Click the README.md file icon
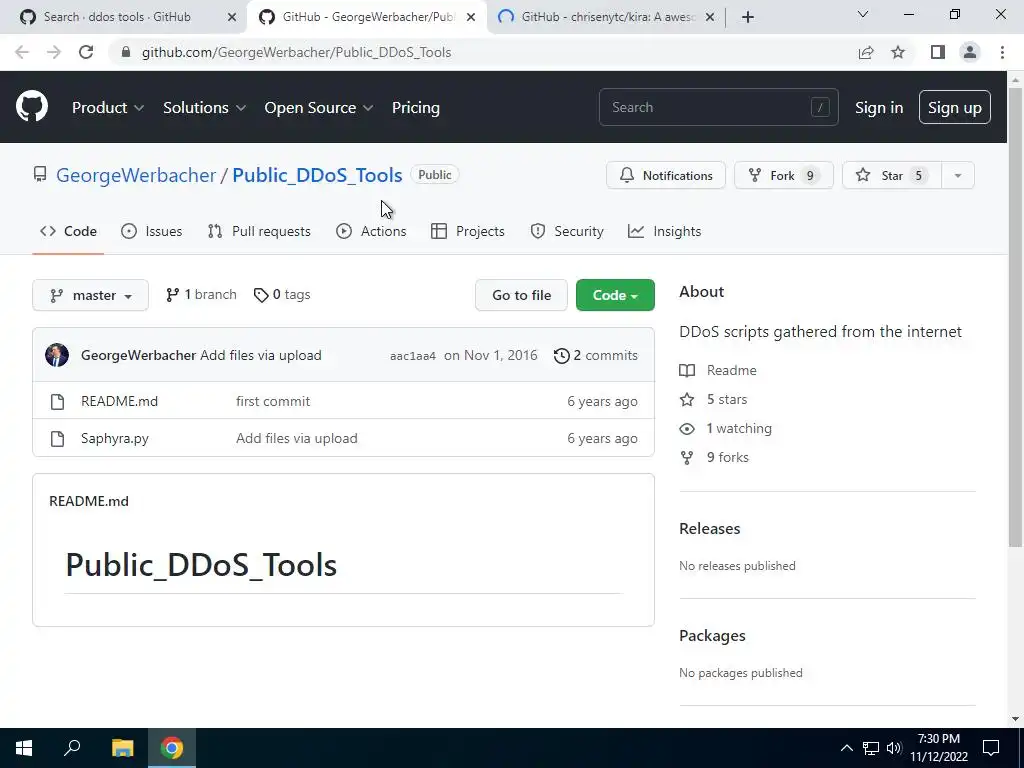The width and height of the screenshot is (1024, 768). click(57, 402)
